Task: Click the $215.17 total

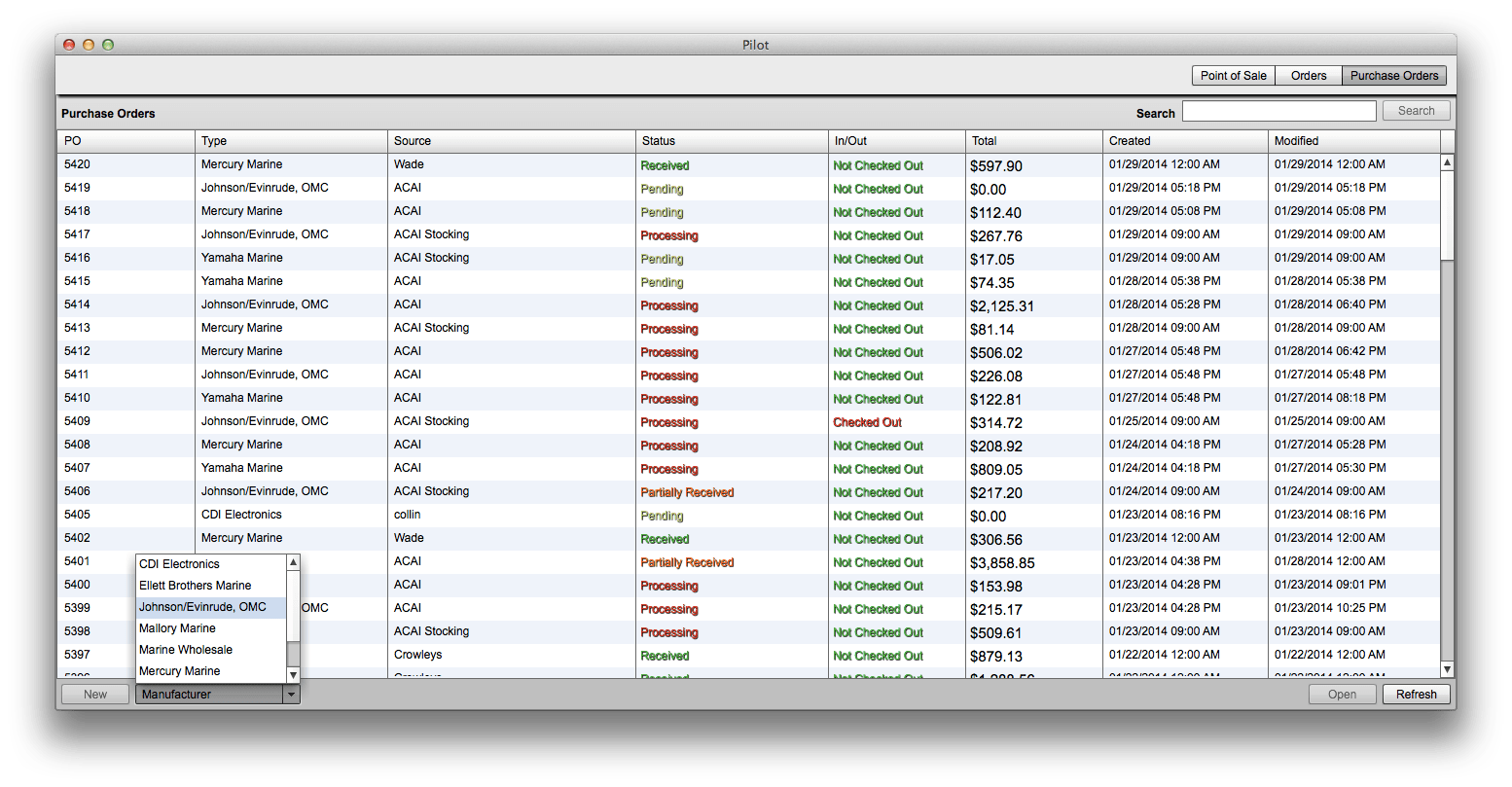Action: pos(996,610)
